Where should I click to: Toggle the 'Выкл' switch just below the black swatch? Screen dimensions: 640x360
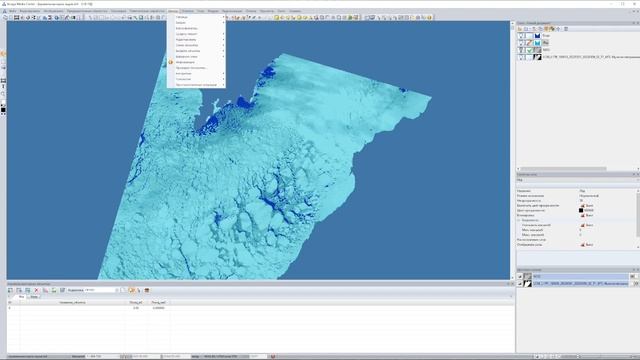[587, 215]
